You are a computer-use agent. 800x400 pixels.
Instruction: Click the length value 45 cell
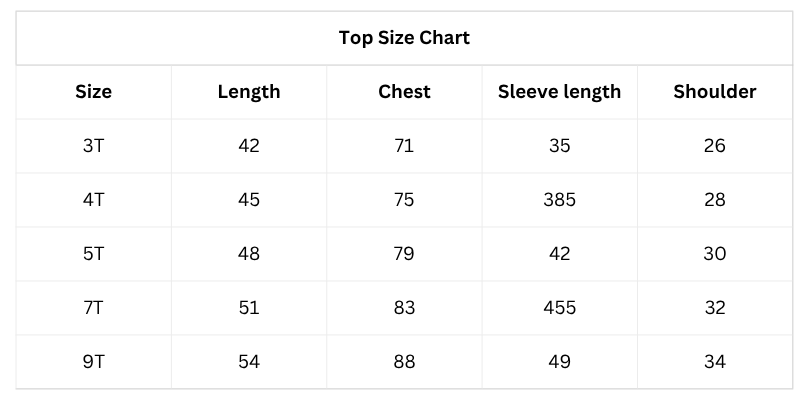click(x=249, y=200)
